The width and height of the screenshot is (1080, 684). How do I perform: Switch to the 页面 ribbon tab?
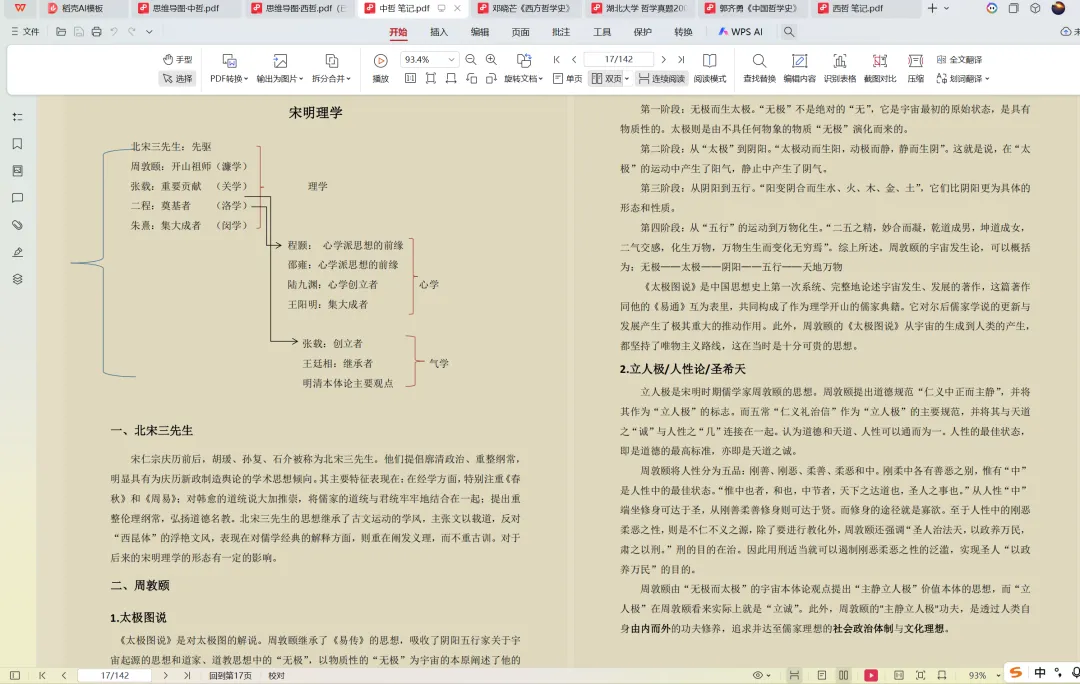pos(520,32)
